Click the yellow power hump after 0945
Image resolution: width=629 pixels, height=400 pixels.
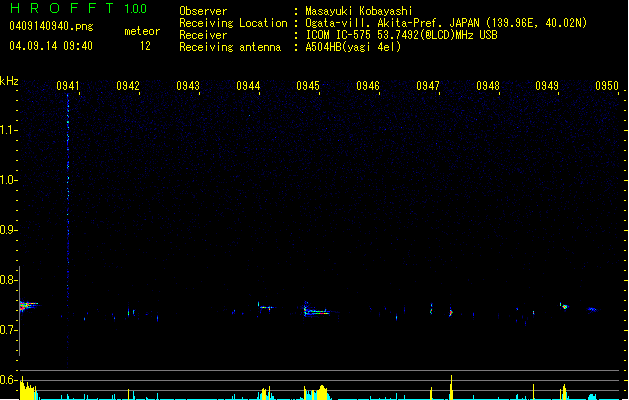(x=322, y=393)
